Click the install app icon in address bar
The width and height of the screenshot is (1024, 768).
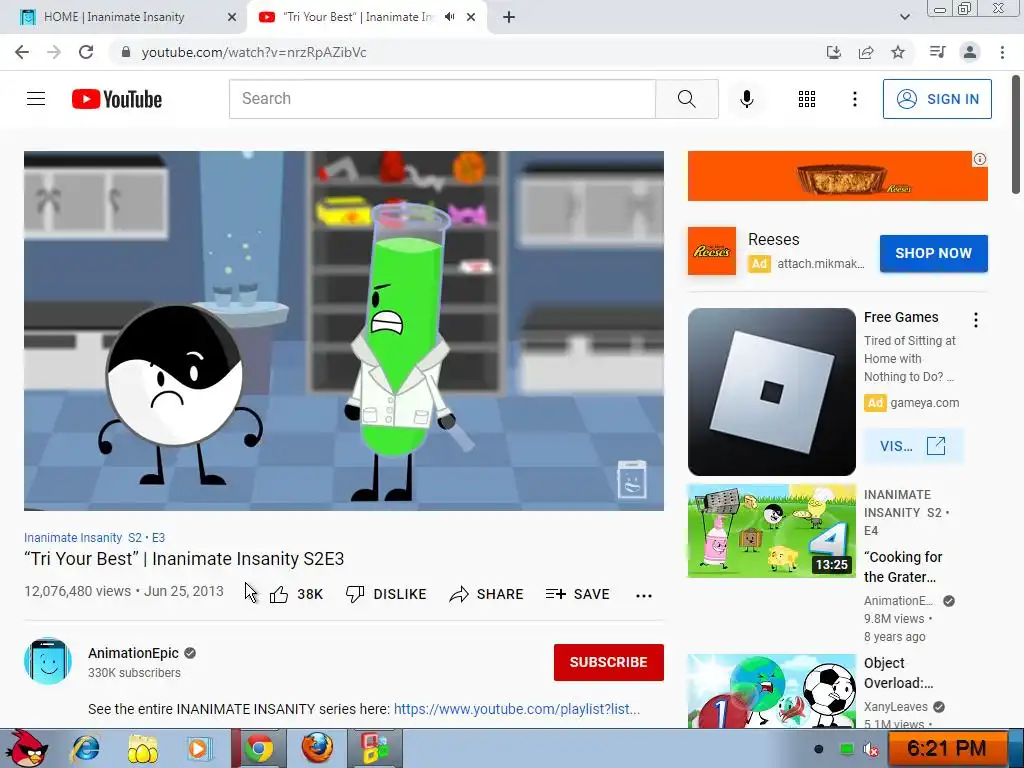click(834, 52)
